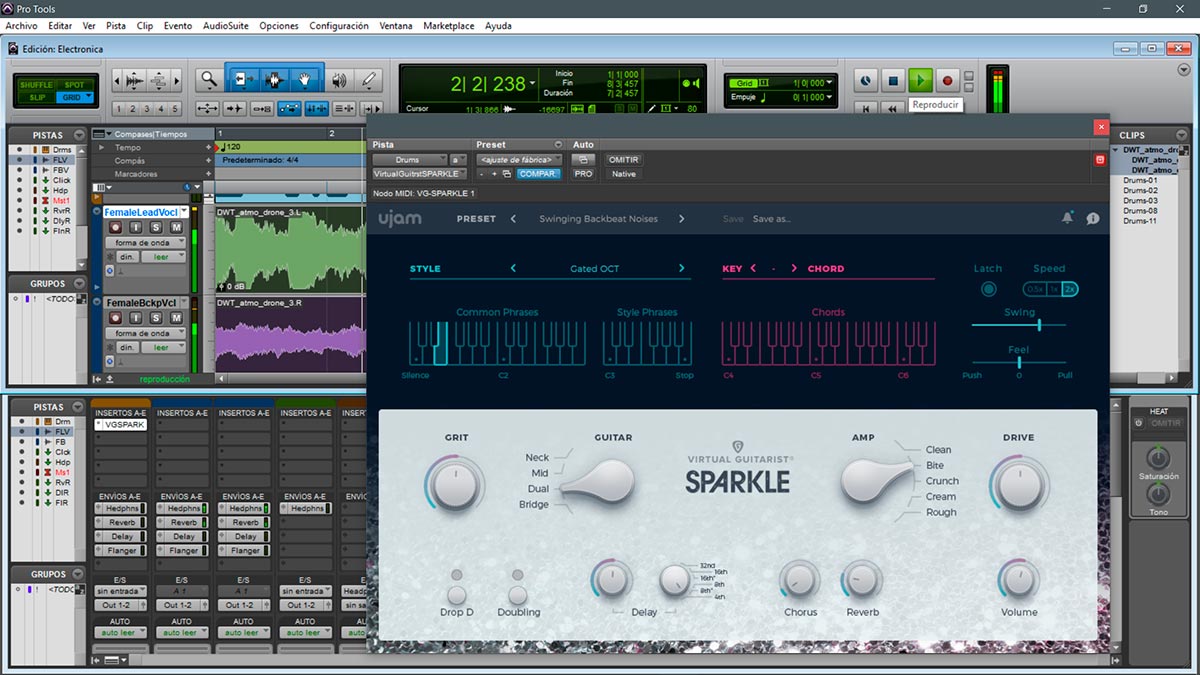
Task: Enable Shuffle edit mode
Action: point(36,85)
